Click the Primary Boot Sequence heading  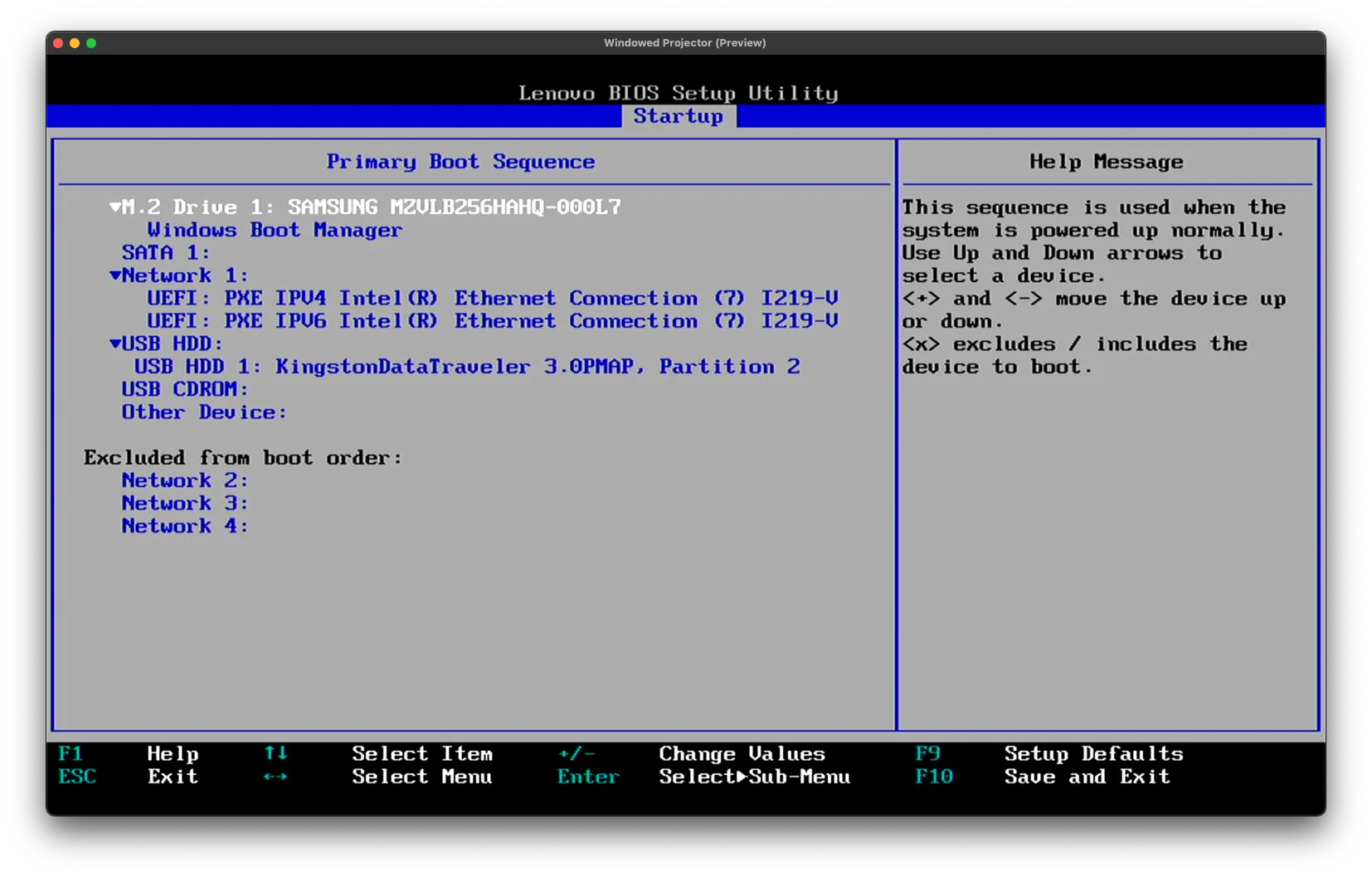click(x=460, y=161)
